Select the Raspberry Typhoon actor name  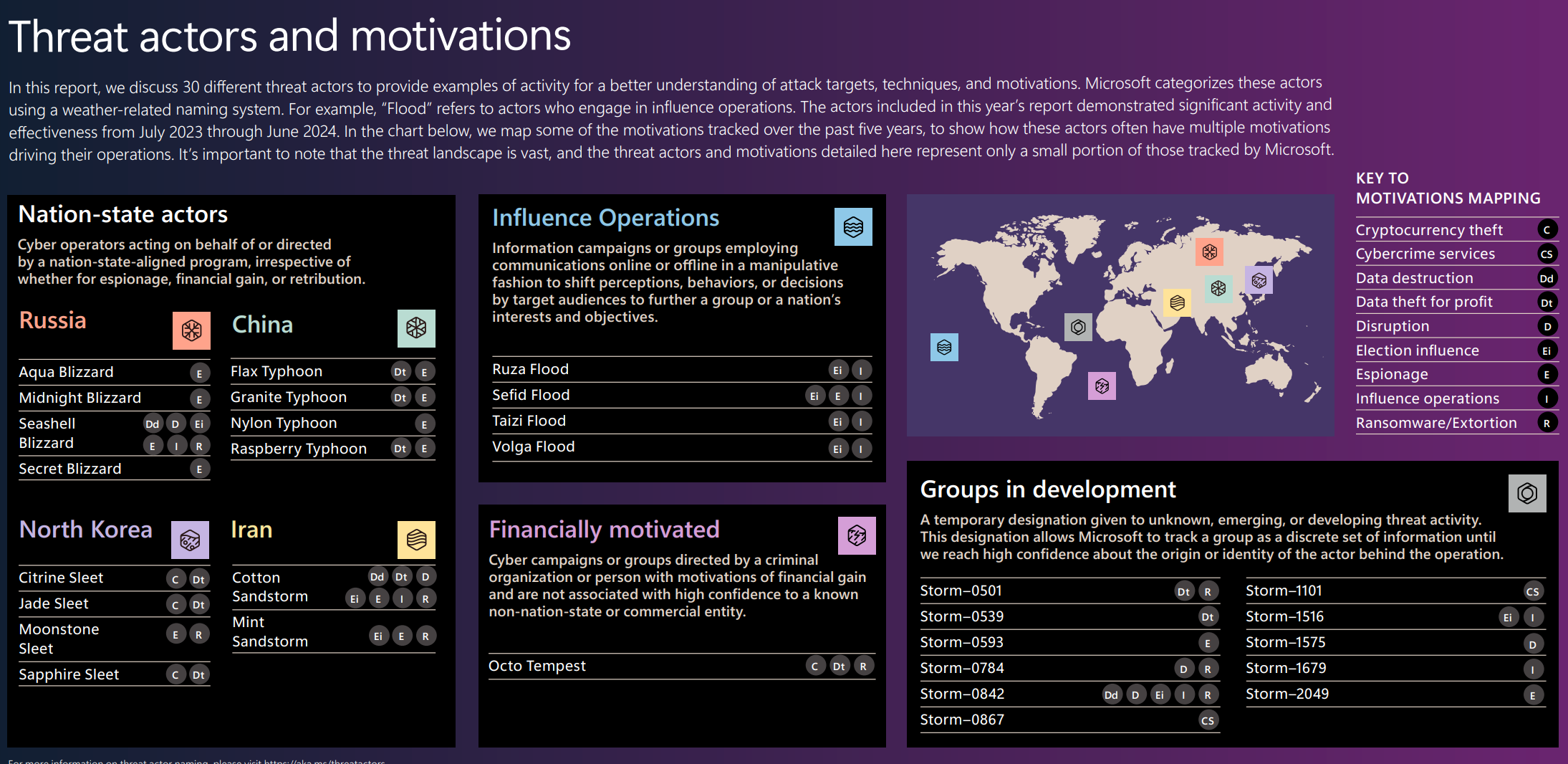pyautogui.click(x=299, y=449)
